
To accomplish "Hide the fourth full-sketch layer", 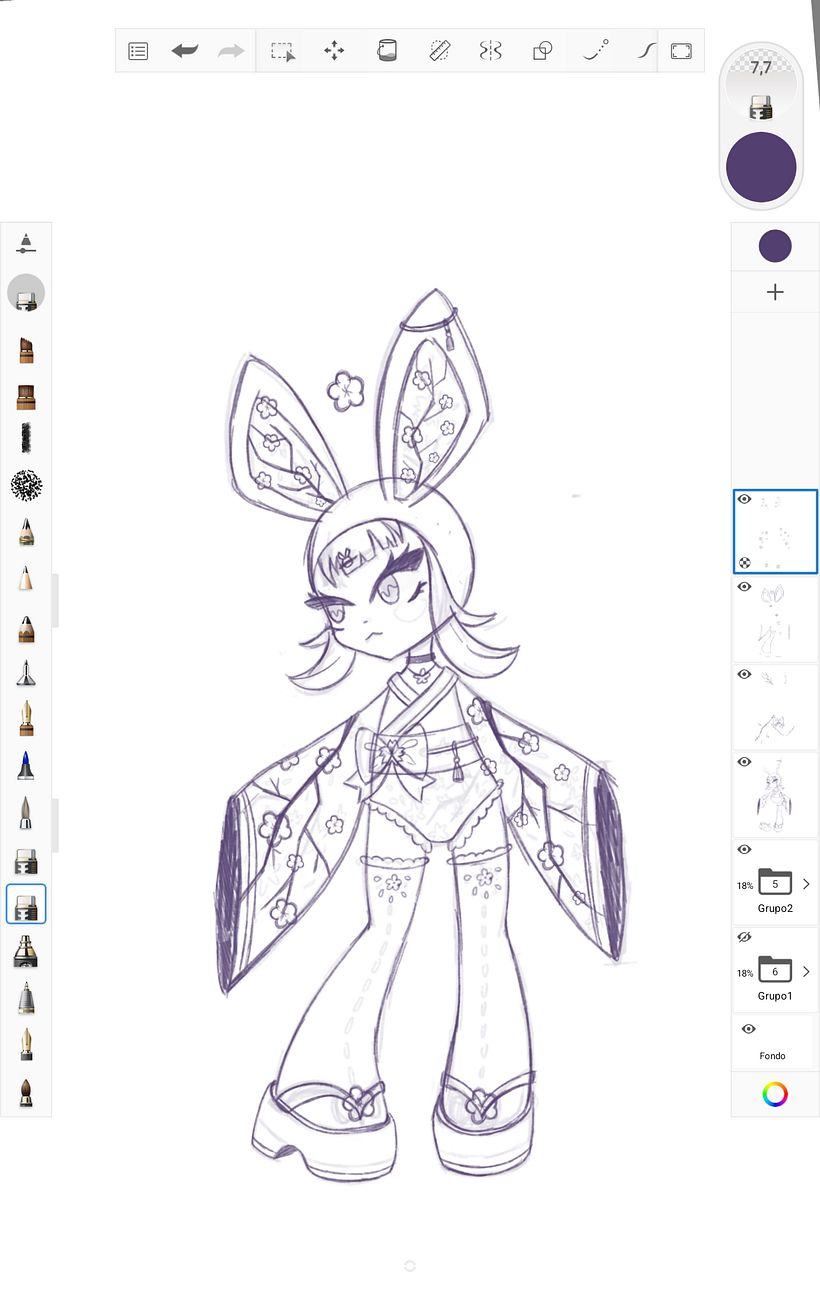I will tap(744, 762).
